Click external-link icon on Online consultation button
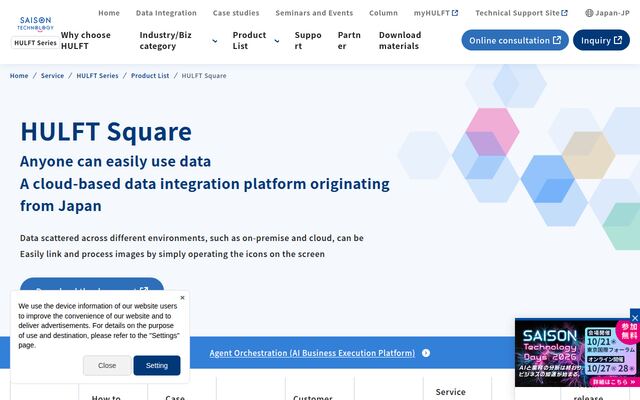Screen dimensions: 640x400 [x=557, y=40]
